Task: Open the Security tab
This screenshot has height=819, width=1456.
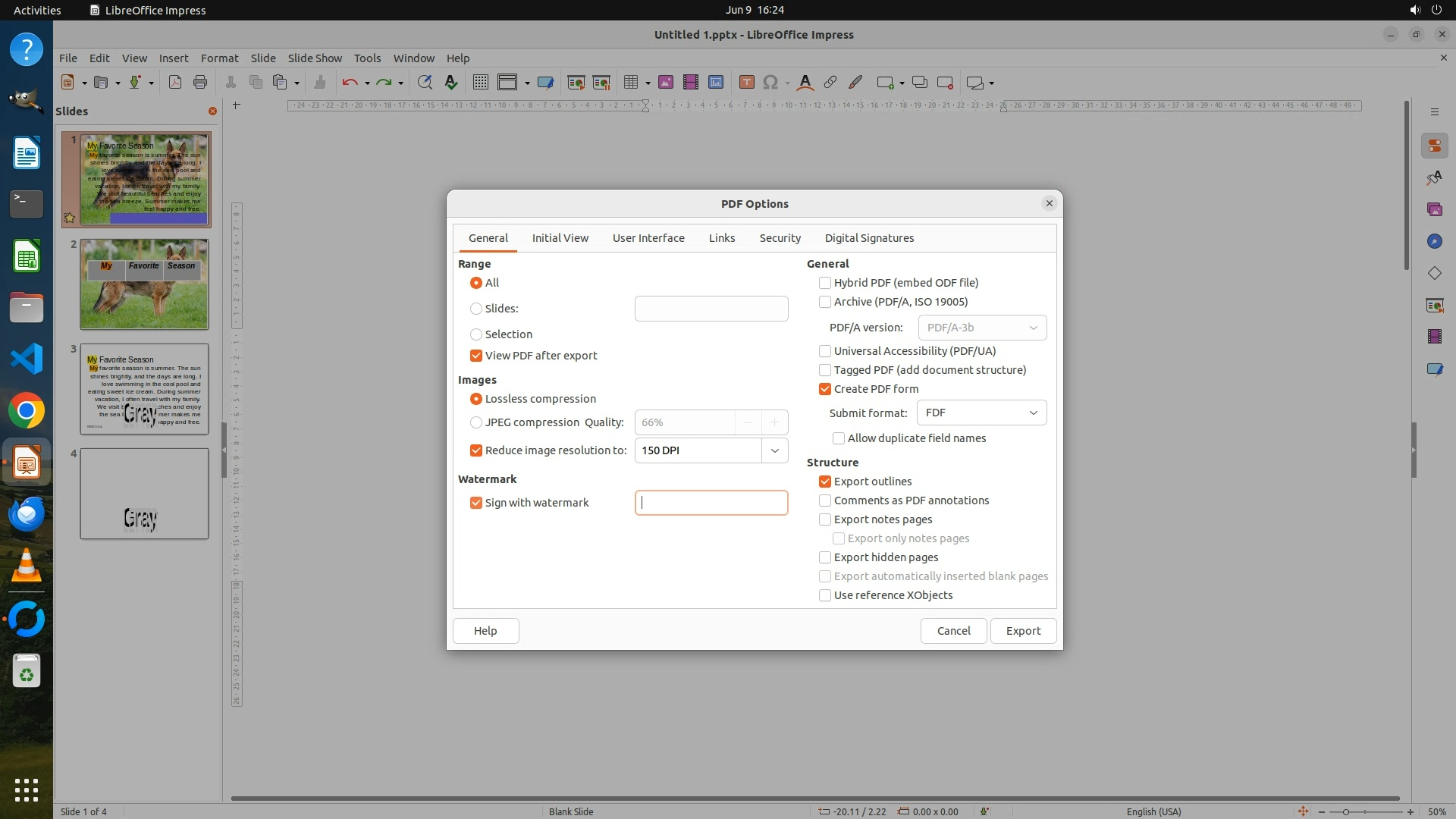Action: click(x=780, y=238)
